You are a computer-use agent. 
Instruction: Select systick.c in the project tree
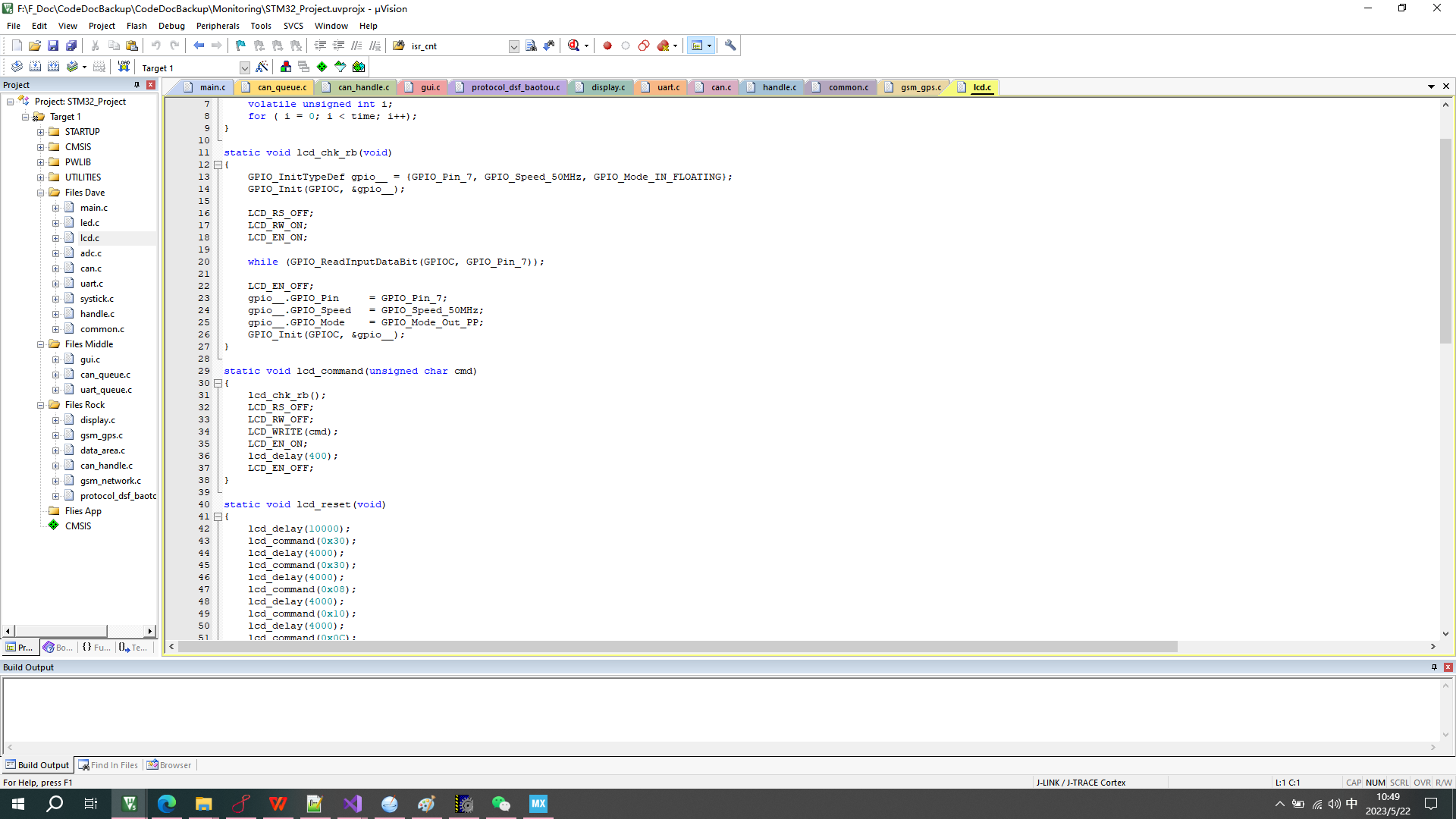pyautogui.click(x=97, y=299)
